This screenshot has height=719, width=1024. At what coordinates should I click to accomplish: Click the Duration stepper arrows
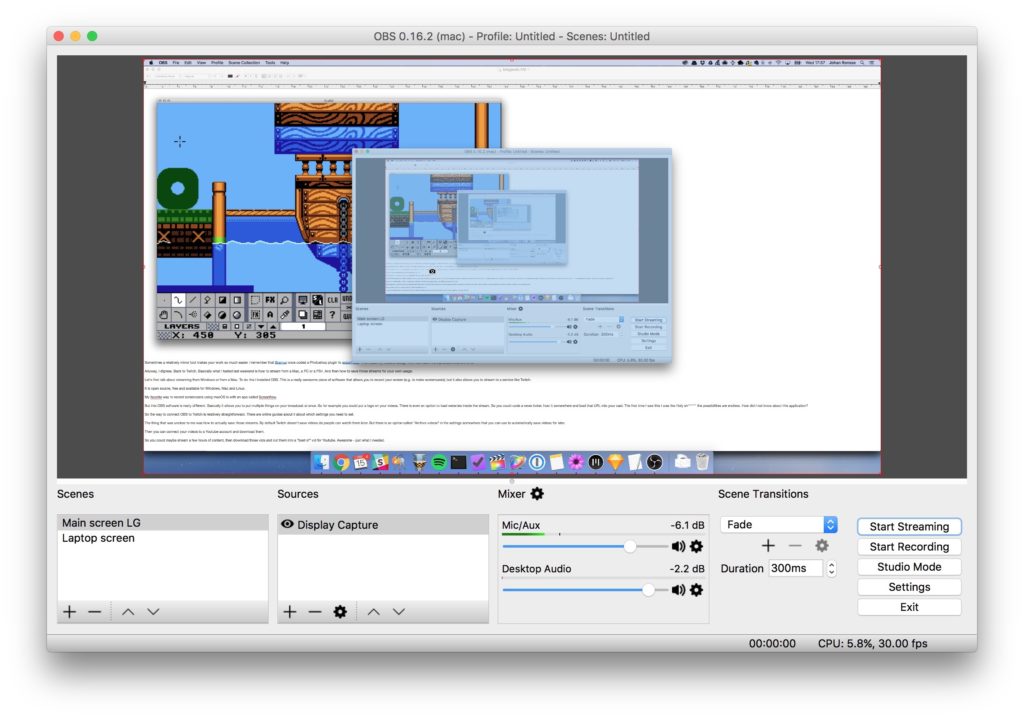coord(831,568)
